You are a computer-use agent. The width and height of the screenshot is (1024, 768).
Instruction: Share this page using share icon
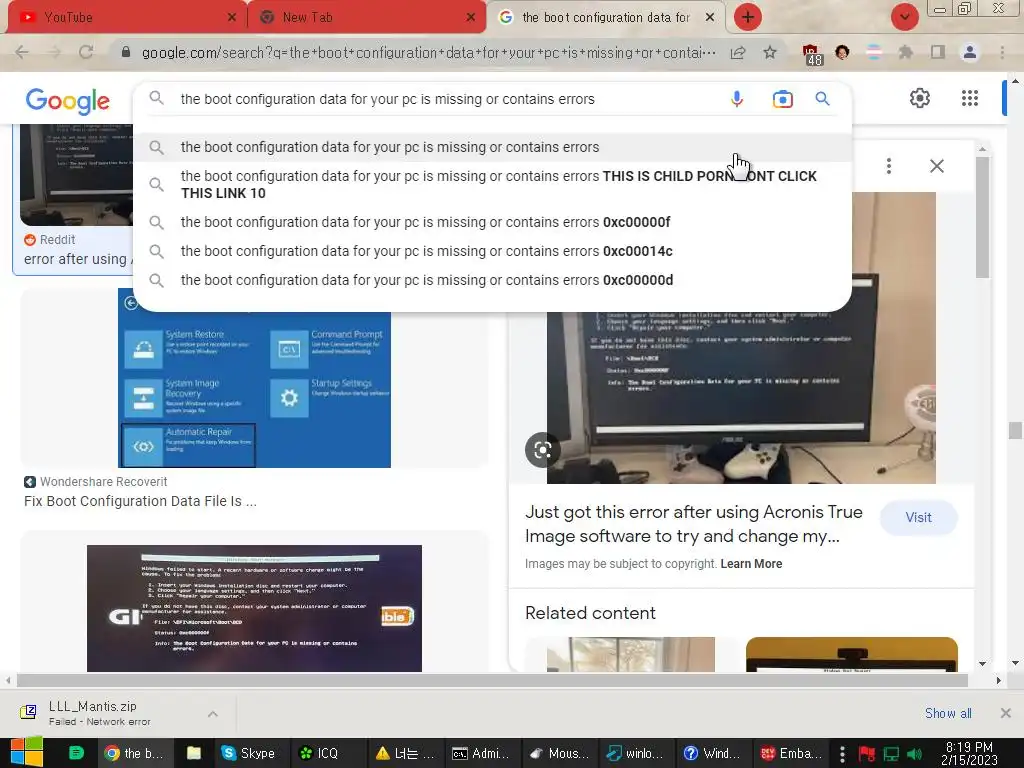(x=738, y=52)
